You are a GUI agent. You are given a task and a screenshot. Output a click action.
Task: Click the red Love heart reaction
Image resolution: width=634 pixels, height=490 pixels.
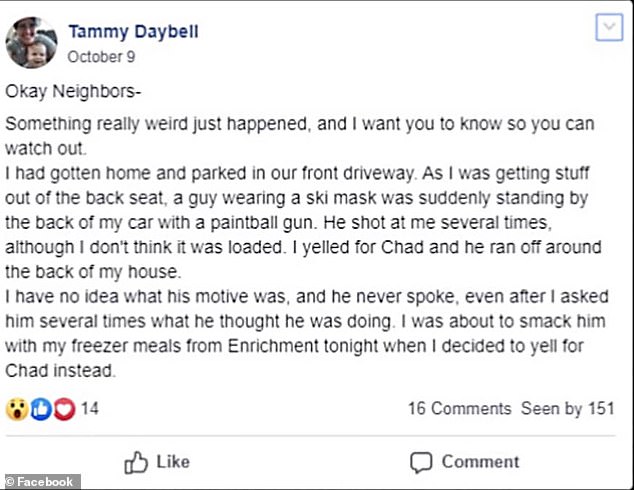coord(63,409)
